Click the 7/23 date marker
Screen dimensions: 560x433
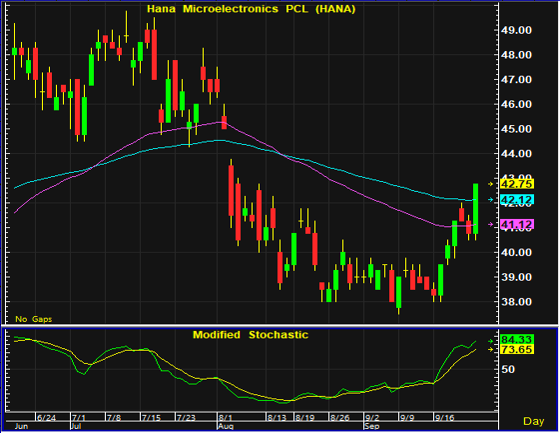coord(186,418)
